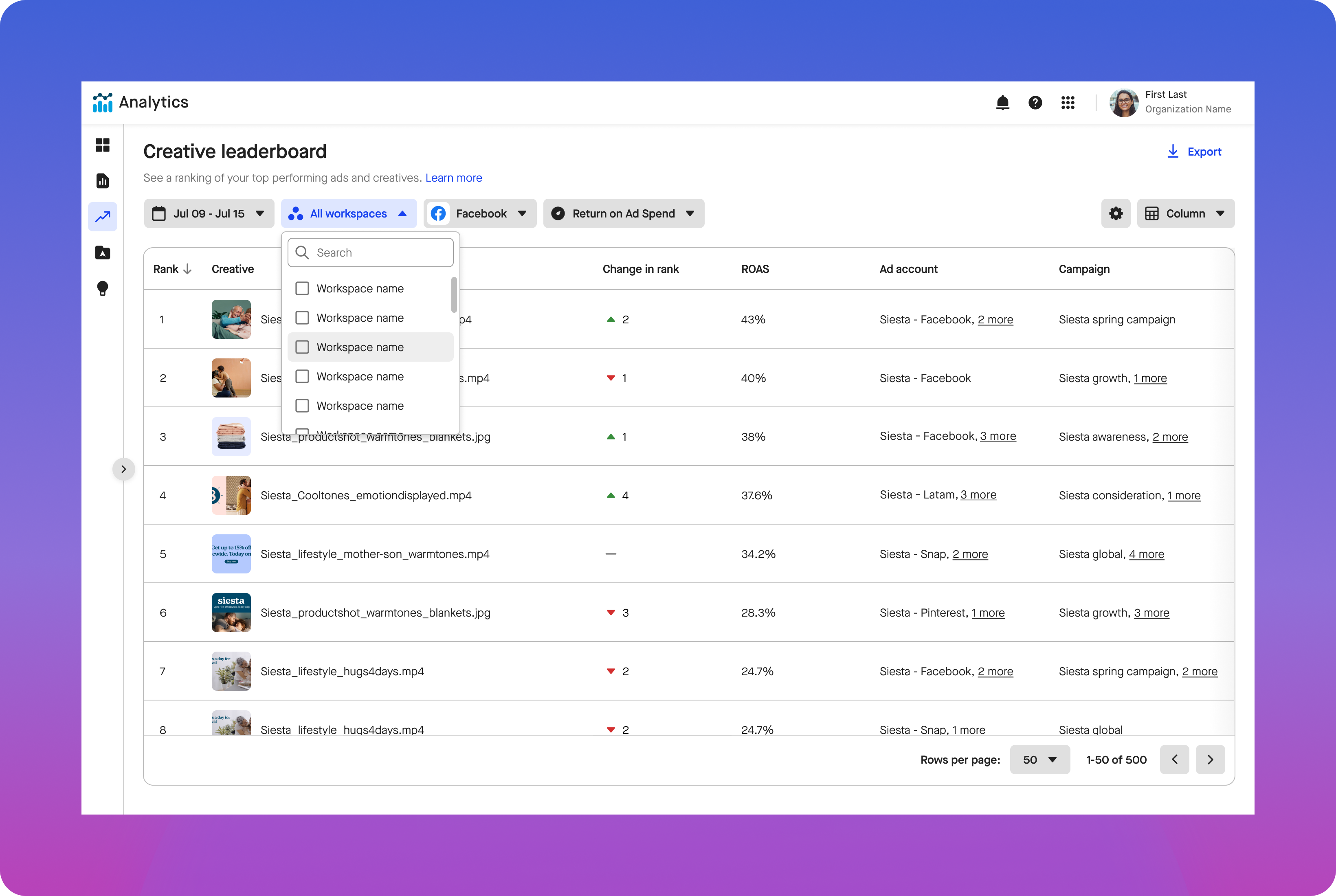Select the trending leaderboard sidebar icon
This screenshot has height=896, width=1336.
102,217
